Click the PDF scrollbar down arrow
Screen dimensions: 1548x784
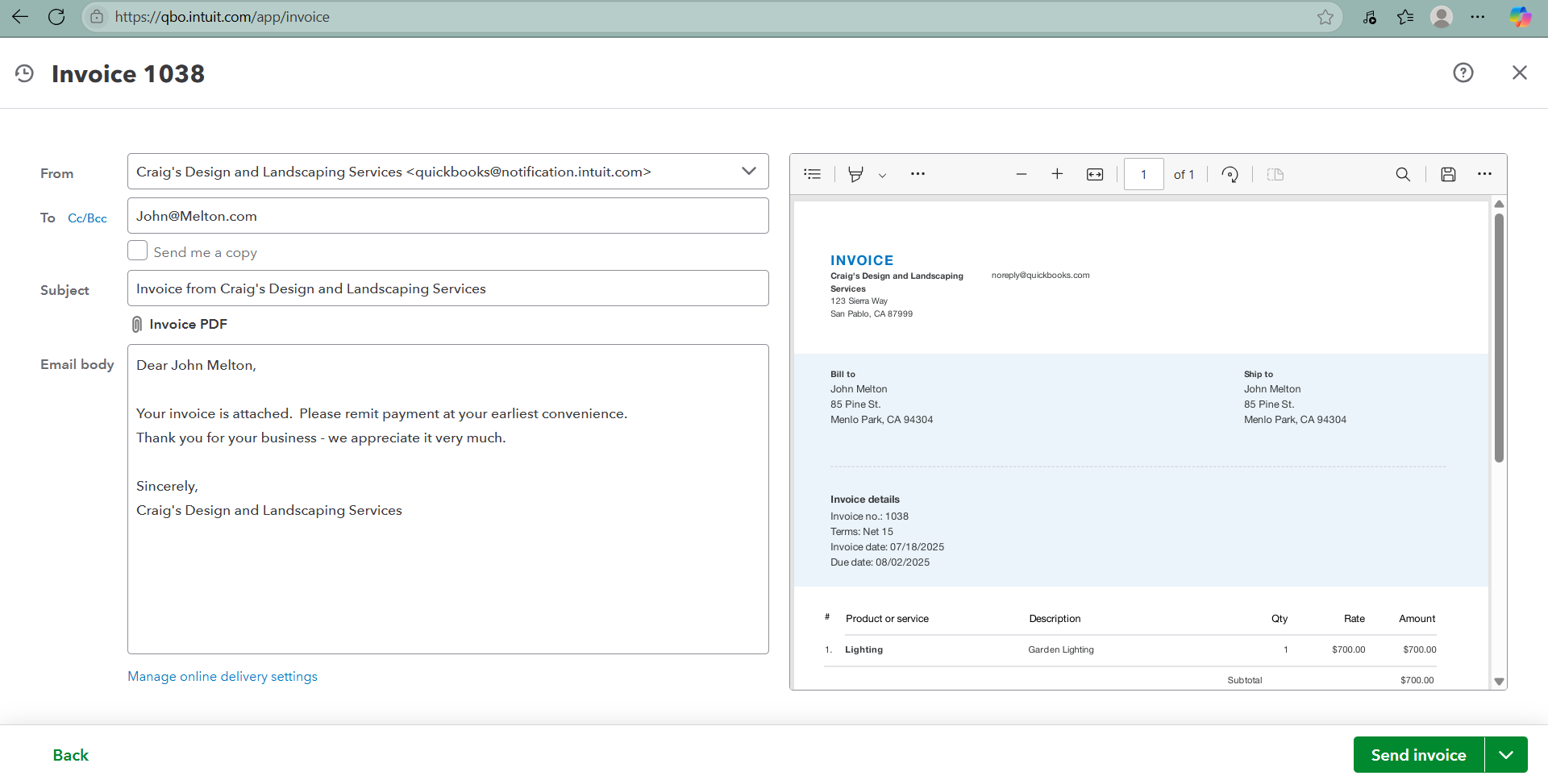[x=1499, y=682]
